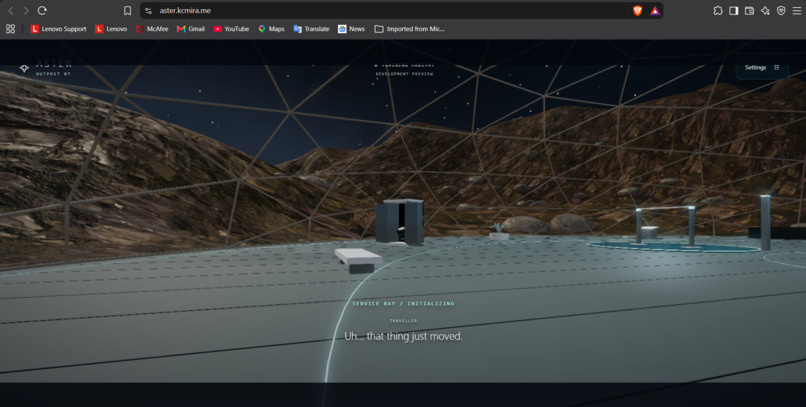This screenshot has width=806, height=407.
Task: Reload the aster.kcmira.me page
Action: click(42, 11)
